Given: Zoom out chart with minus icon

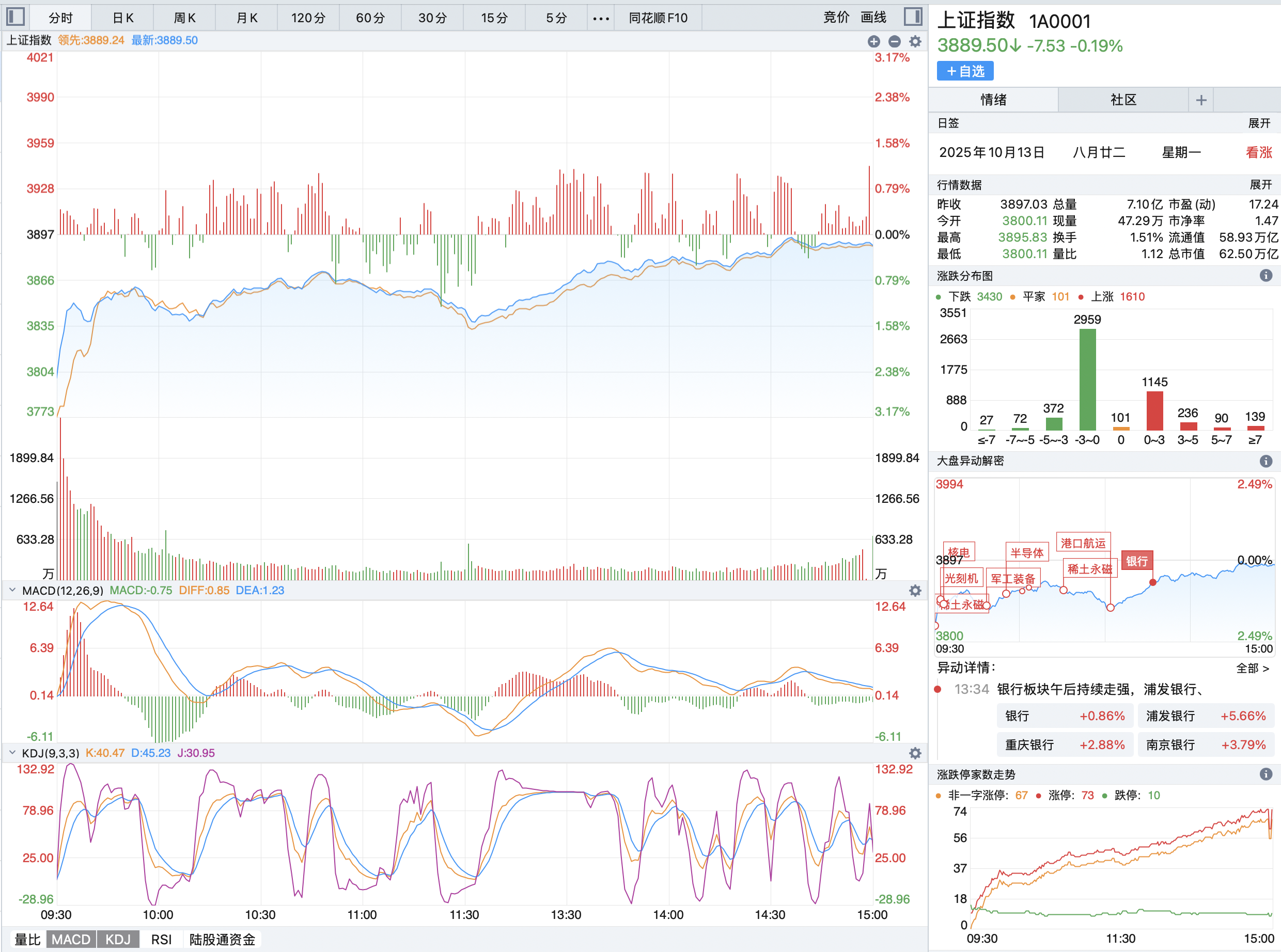Looking at the screenshot, I should pyautogui.click(x=894, y=41).
